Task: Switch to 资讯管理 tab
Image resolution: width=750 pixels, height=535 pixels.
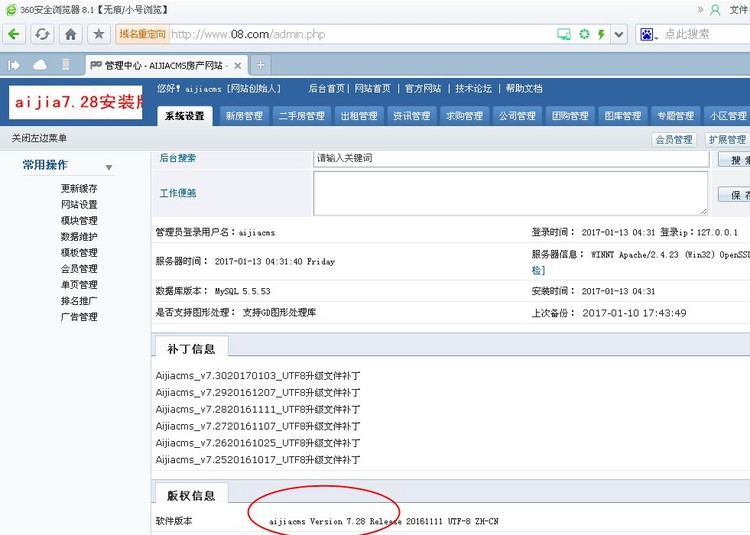Action: (x=412, y=116)
